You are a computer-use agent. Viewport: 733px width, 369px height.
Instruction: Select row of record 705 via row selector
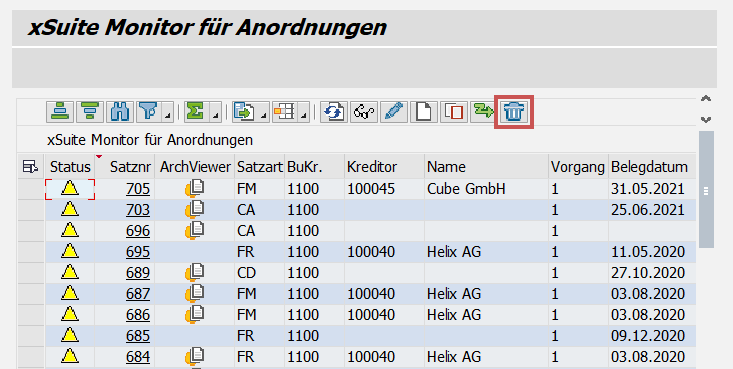(30, 189)
